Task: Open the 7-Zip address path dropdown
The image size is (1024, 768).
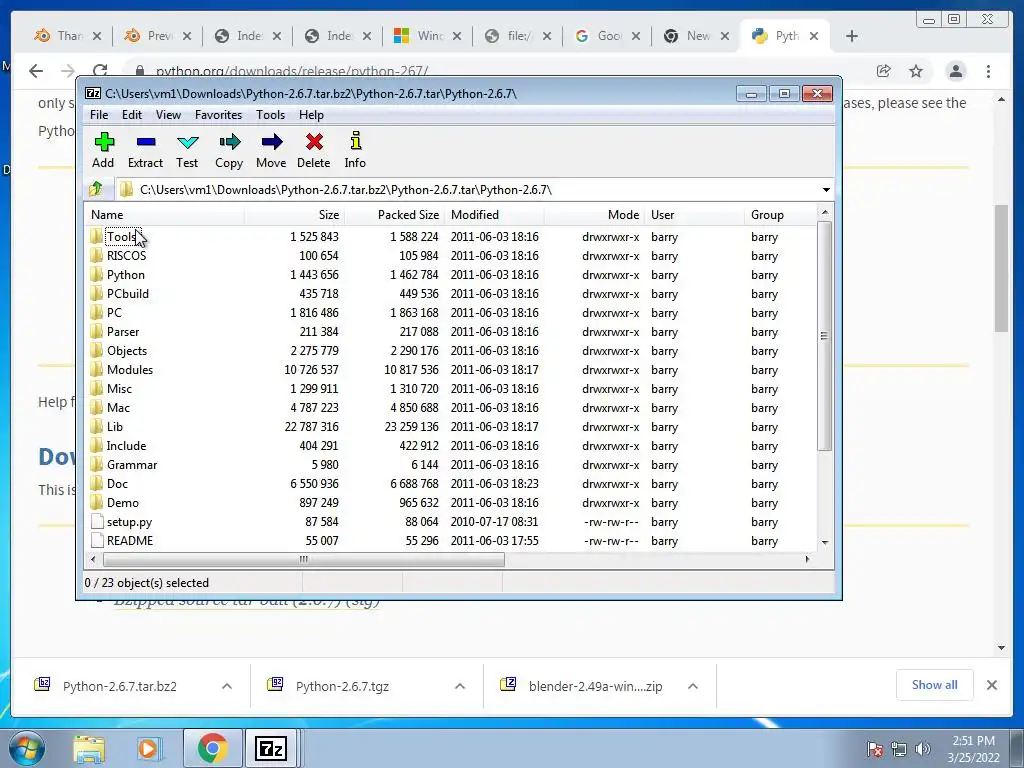Action: [x=826, y=189]
